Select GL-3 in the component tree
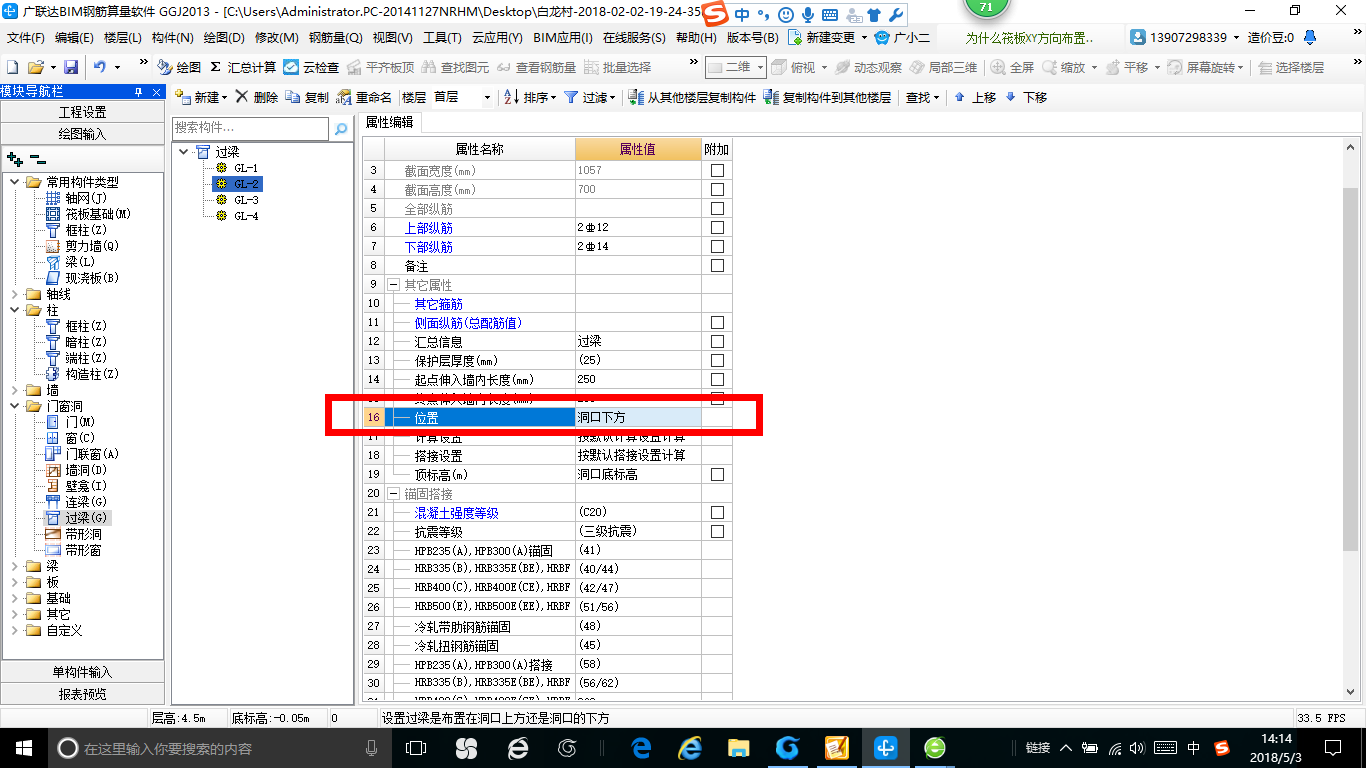This screenshot has height=768, width=1366. click(246, 200)
